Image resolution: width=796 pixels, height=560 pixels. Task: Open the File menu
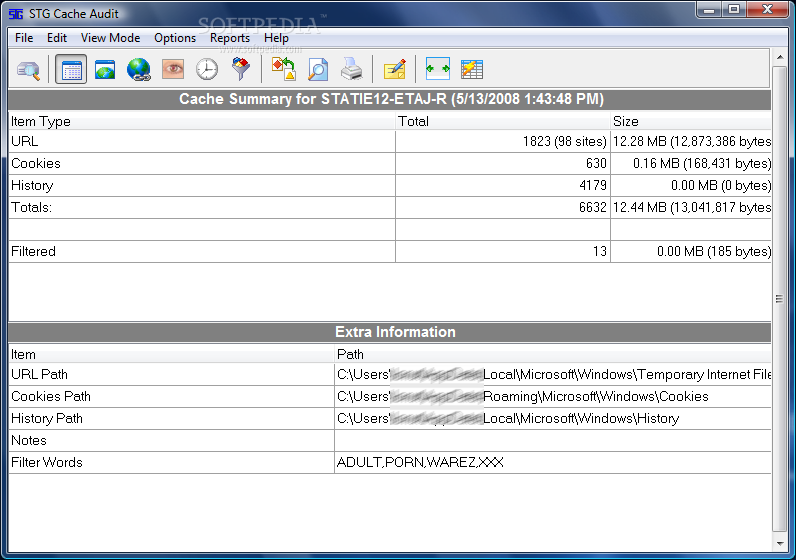click(x=24, y=38)
